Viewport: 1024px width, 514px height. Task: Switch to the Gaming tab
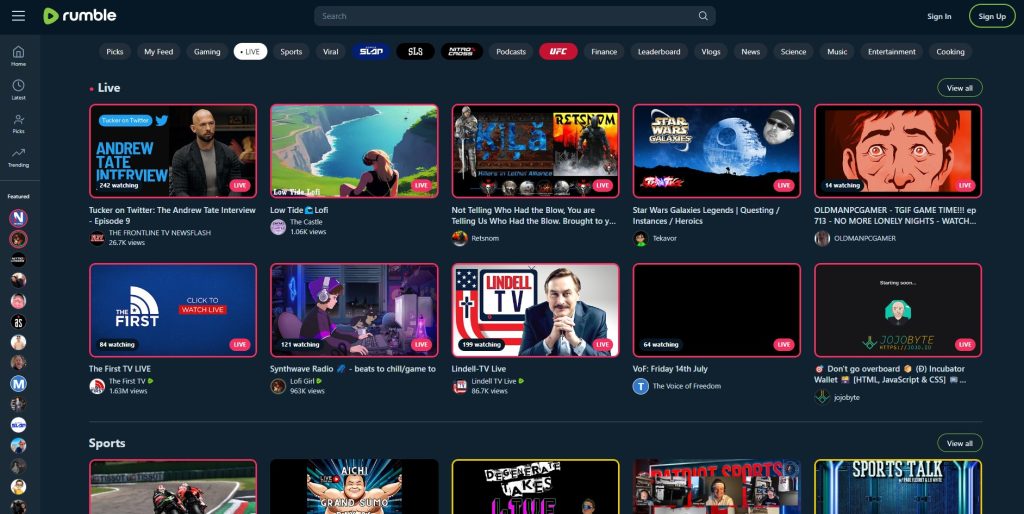coord(207,52)
